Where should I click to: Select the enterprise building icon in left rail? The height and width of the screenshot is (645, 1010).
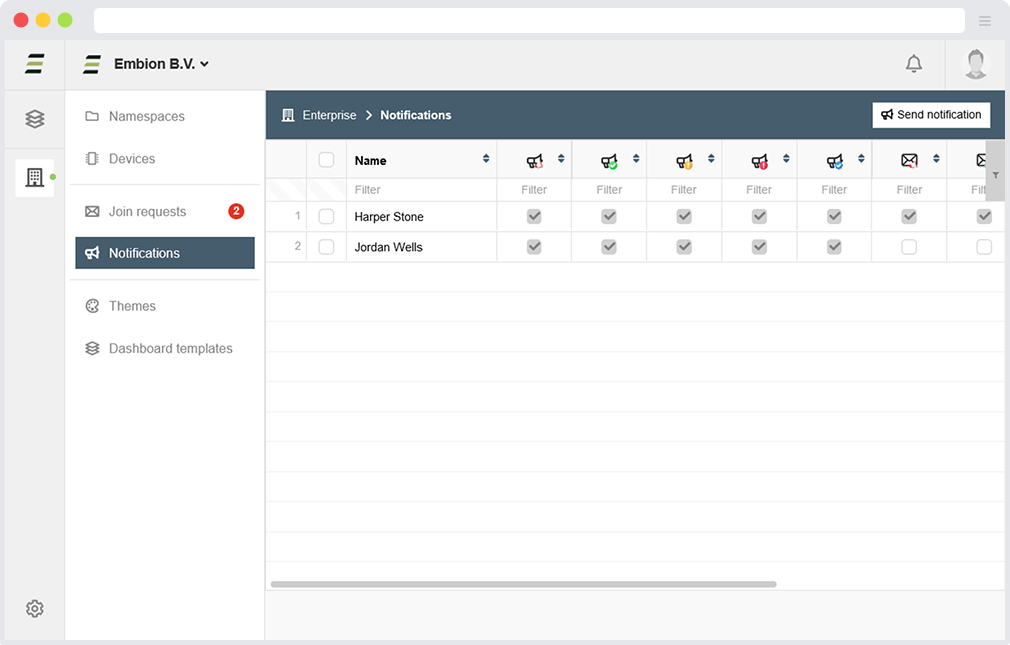tap(35, 178)
